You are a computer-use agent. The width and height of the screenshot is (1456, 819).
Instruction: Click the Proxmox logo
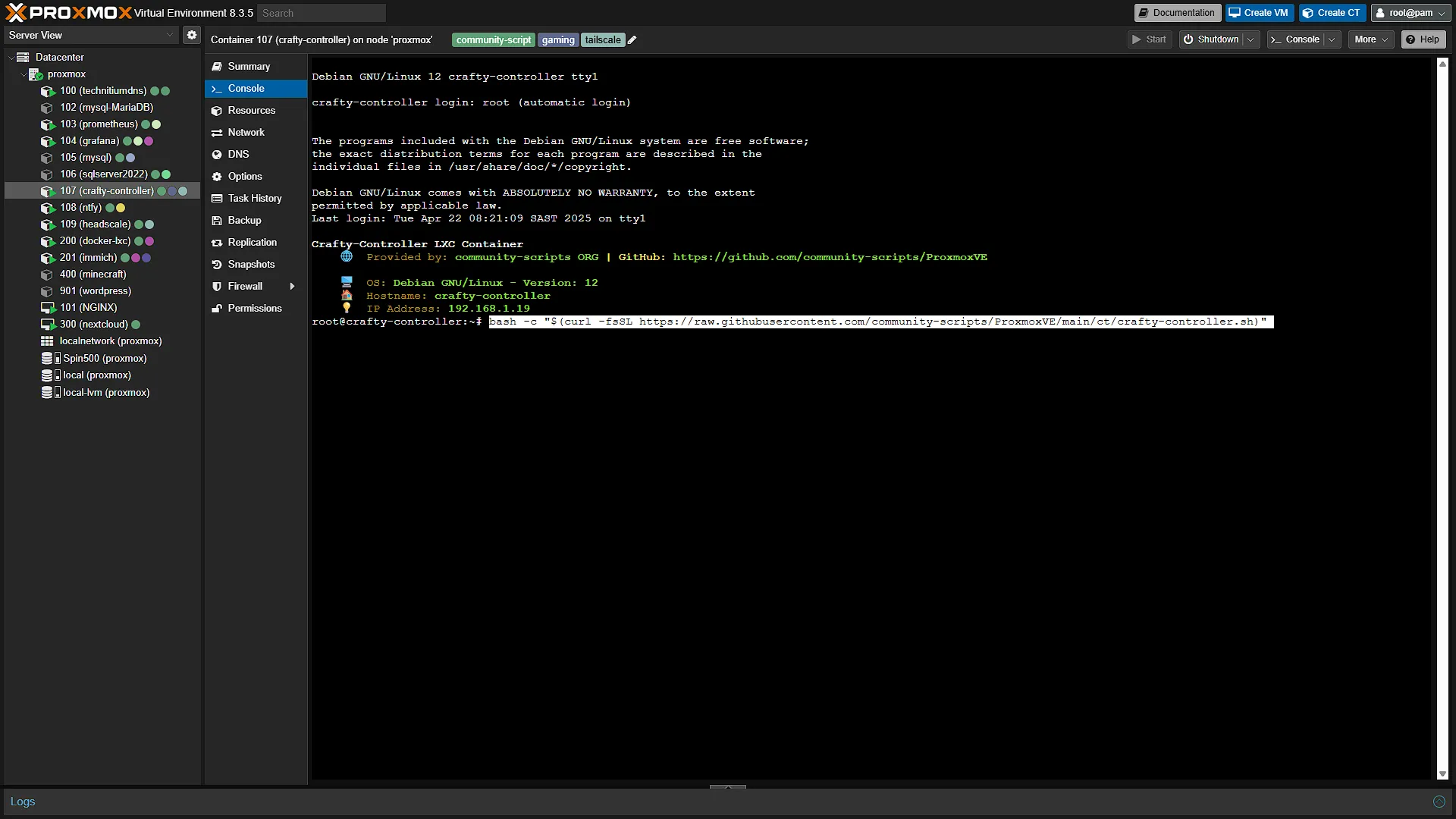coord(69,13)
